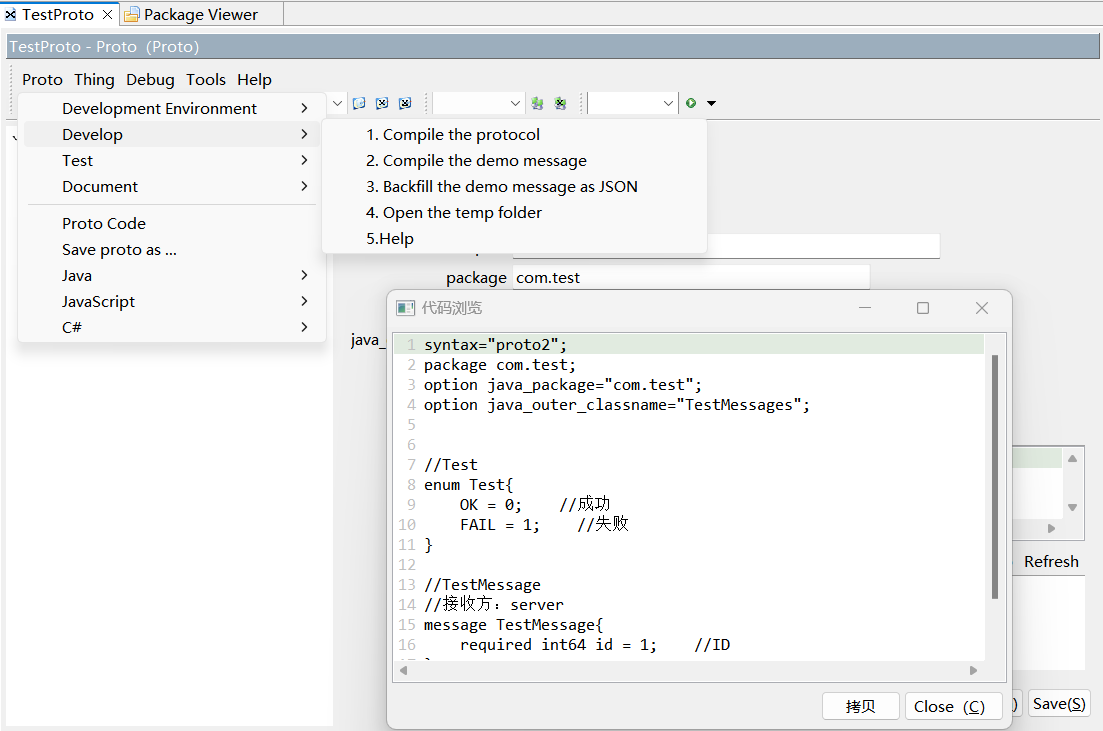Click the first blue window toolbar icon

pos(359,103)
